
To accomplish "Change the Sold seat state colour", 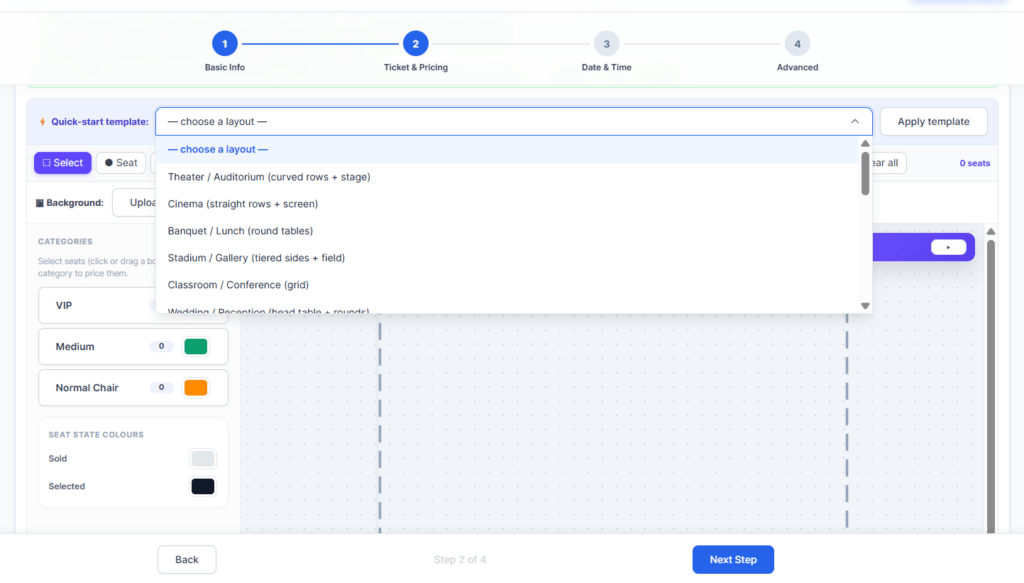I will coord(202,458).
